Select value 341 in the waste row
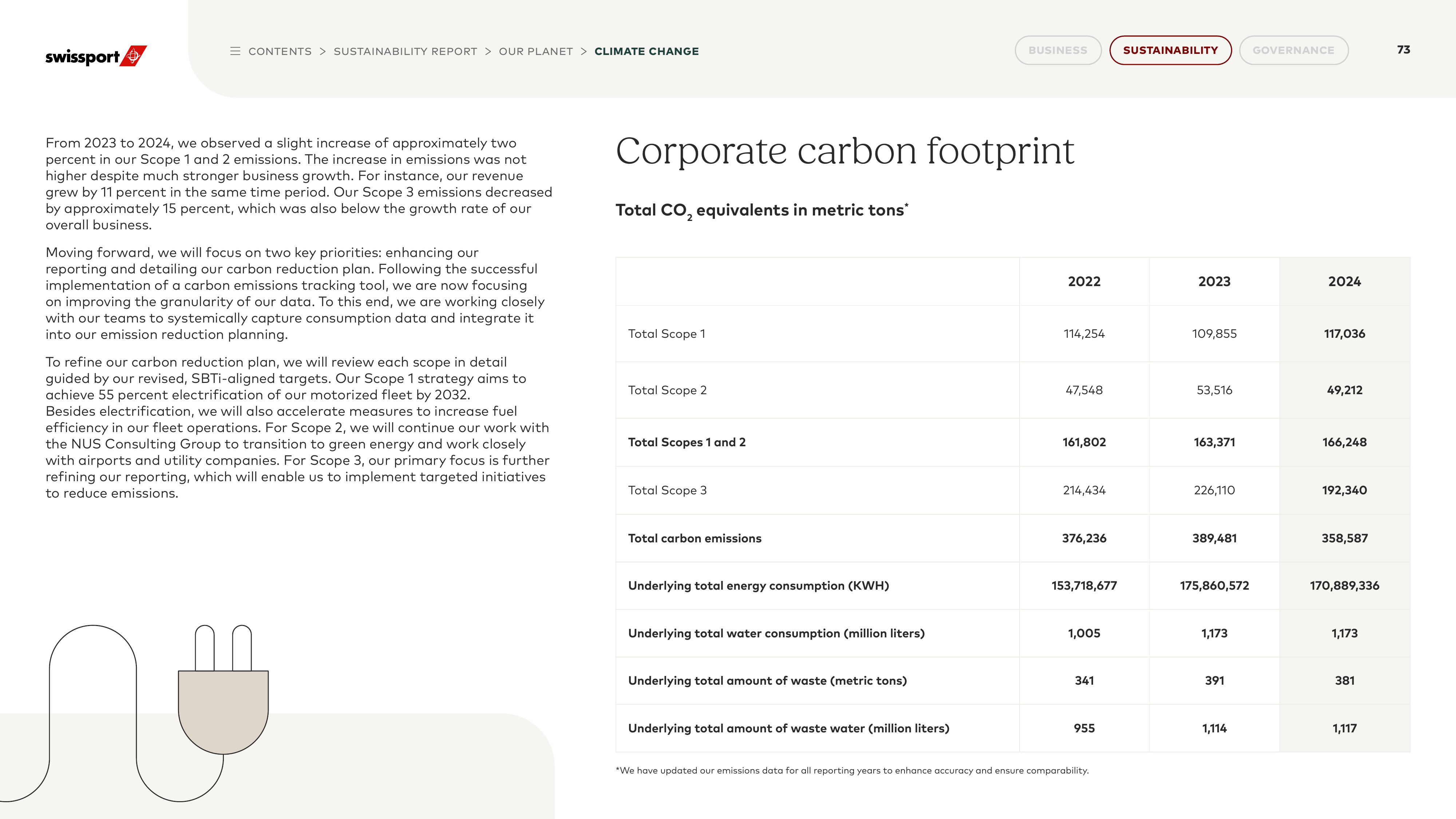 click(x=1084, y=681)
